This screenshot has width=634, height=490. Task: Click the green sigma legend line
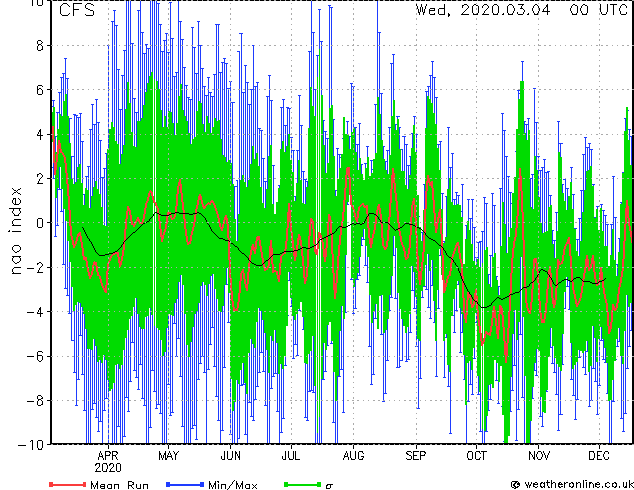click(x=302, y=484)
